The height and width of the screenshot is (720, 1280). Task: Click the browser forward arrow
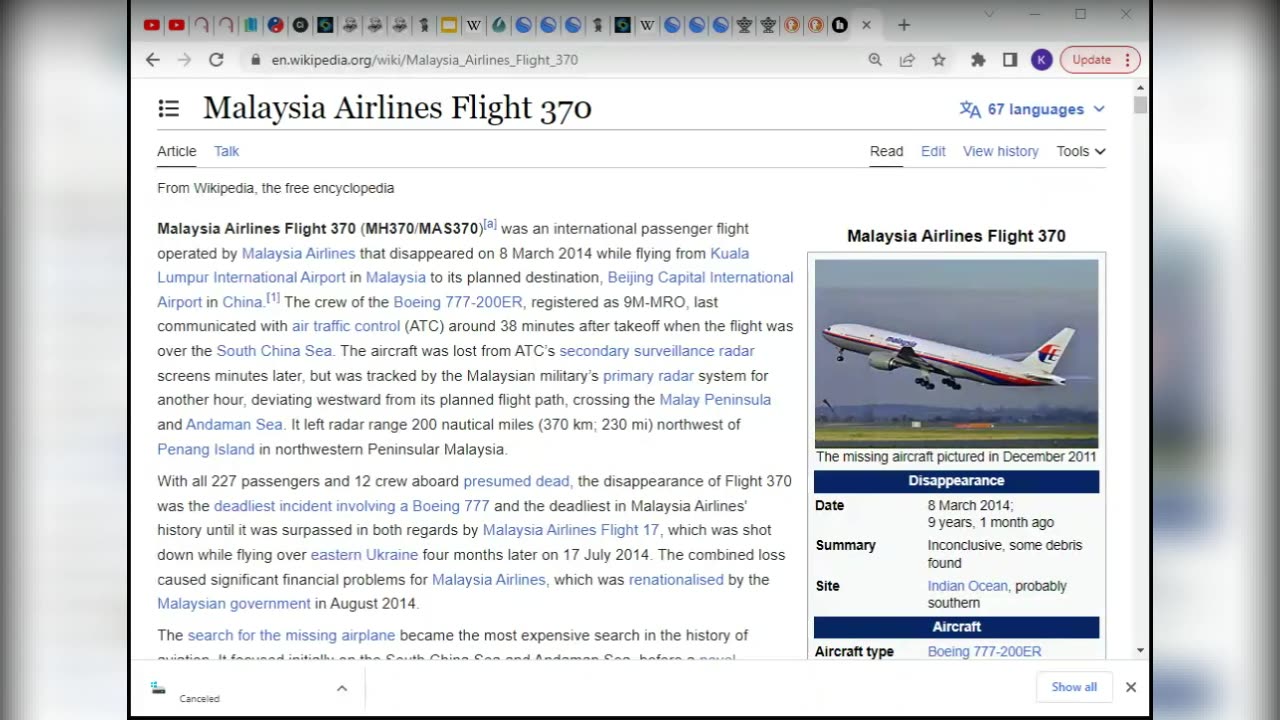tap(184, 60)
